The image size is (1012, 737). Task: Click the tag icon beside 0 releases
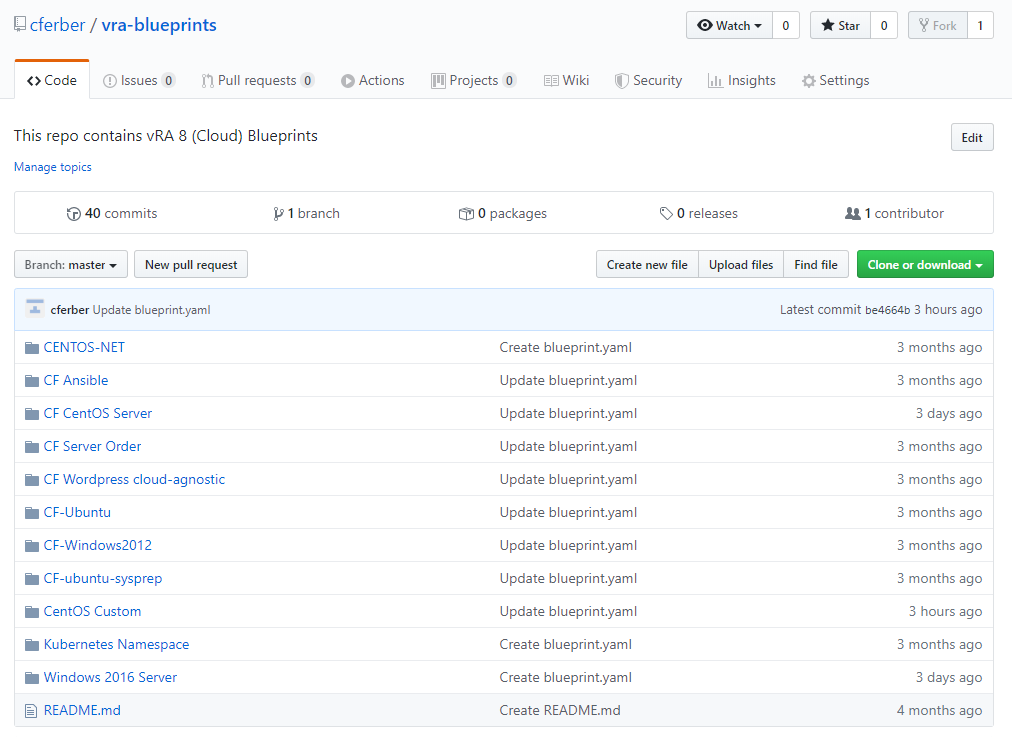click(666, 214)
